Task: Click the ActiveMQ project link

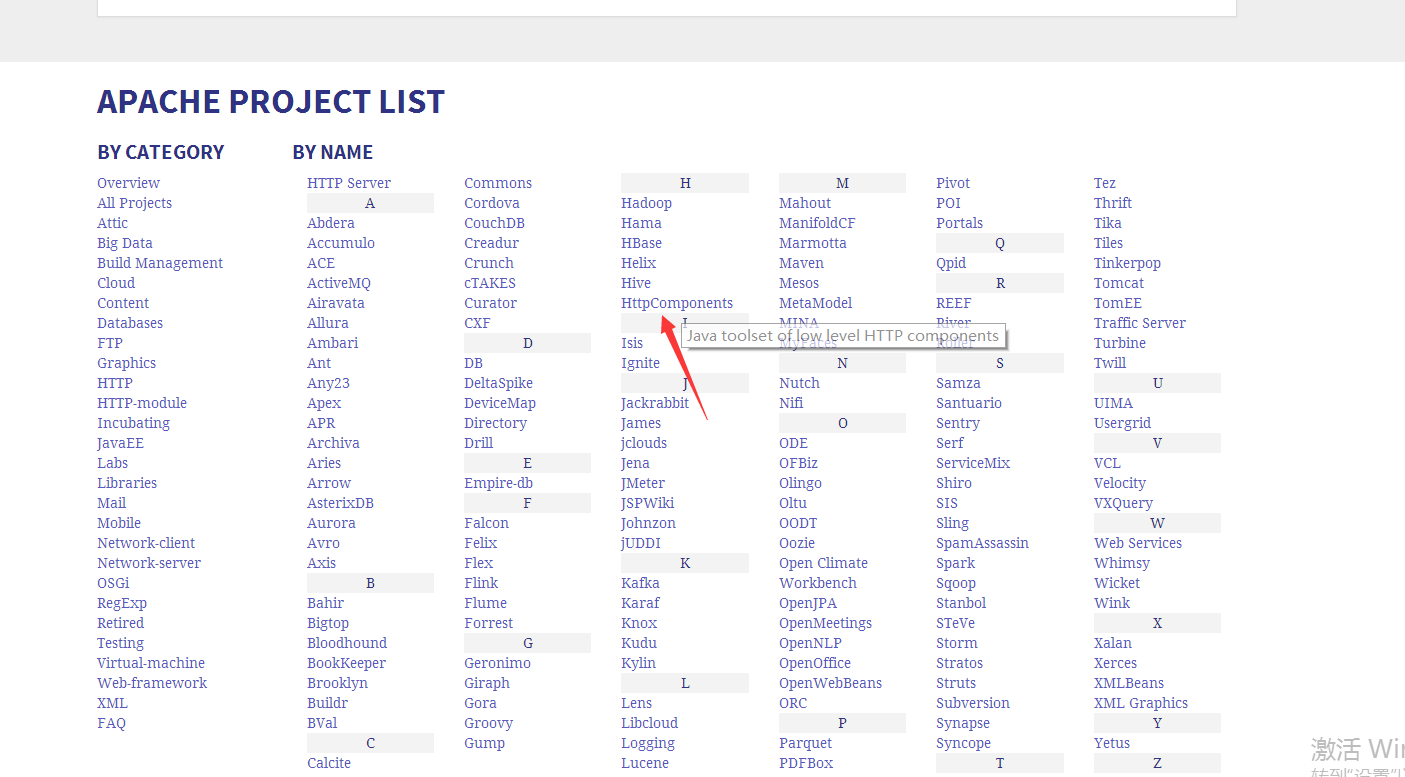Action: (339, 283)
